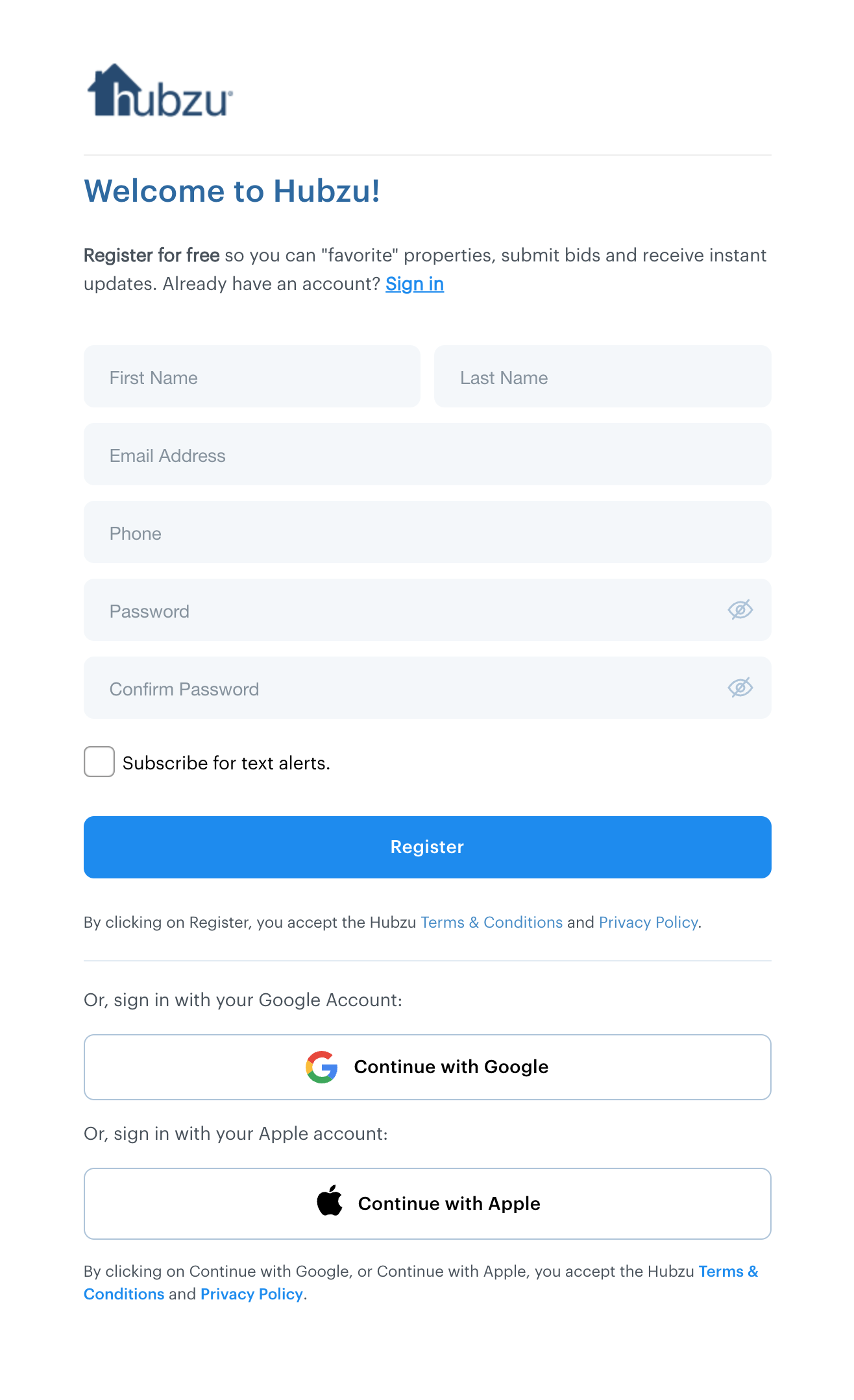
Task: Click the Google logo icon
Action: coord(322,1067)
